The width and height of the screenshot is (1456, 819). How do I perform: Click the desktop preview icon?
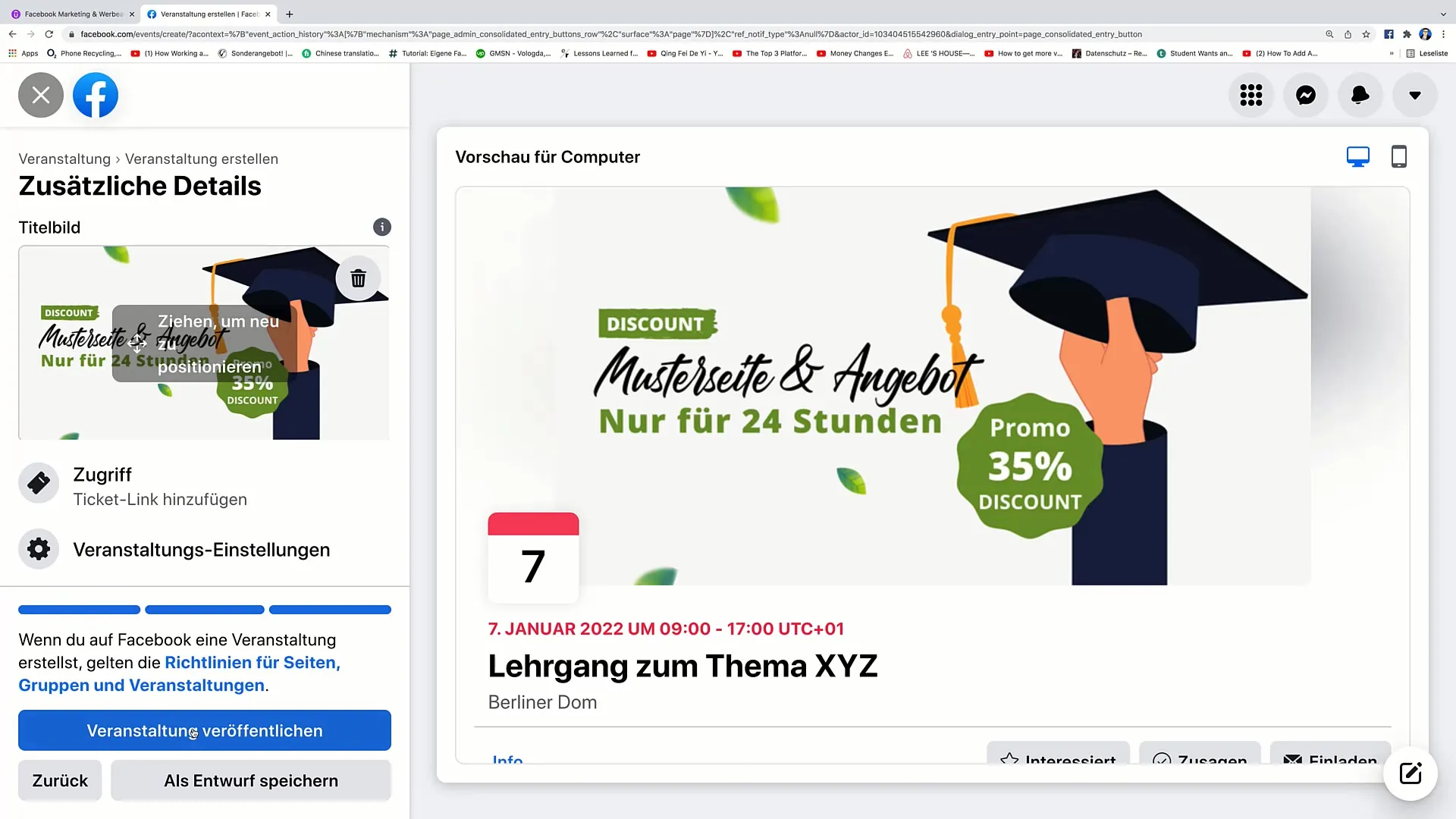(1358, 157)
